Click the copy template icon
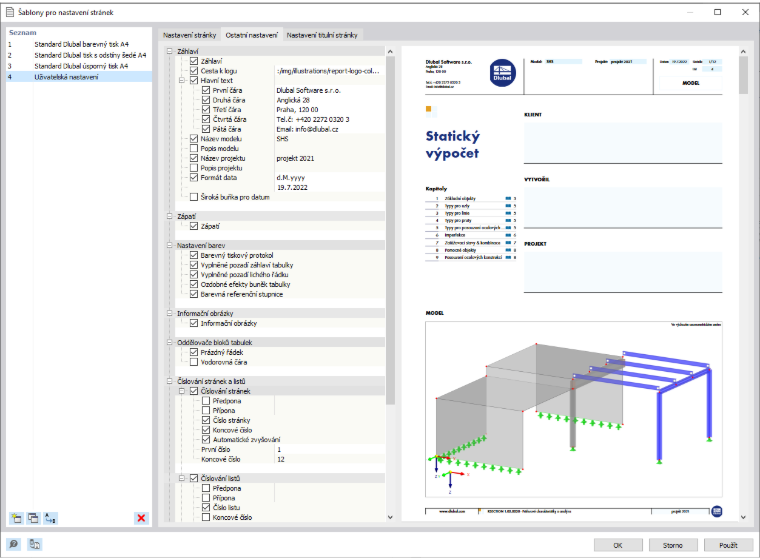The height and width of the screenshot is (560, 760). coord(33,518)
